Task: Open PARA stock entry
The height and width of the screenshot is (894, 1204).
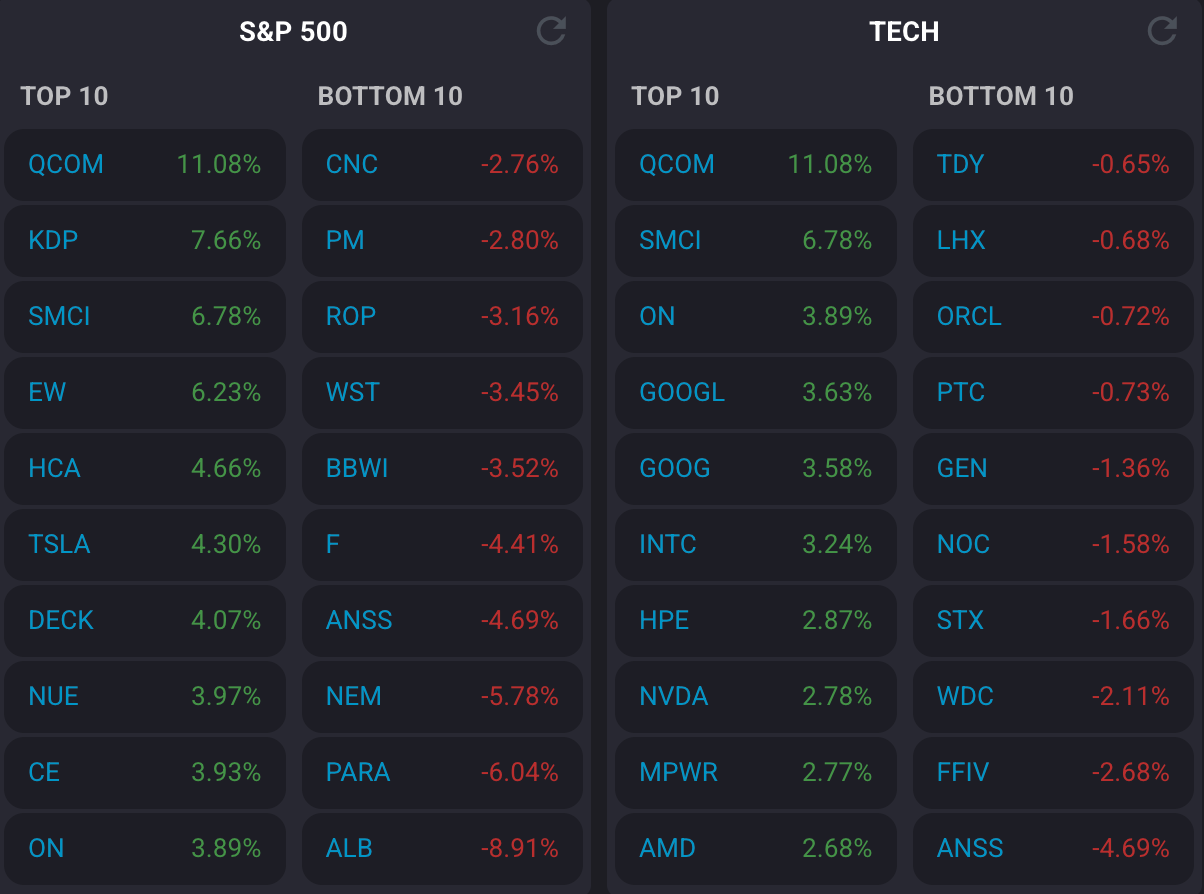Action: [358, 773]
